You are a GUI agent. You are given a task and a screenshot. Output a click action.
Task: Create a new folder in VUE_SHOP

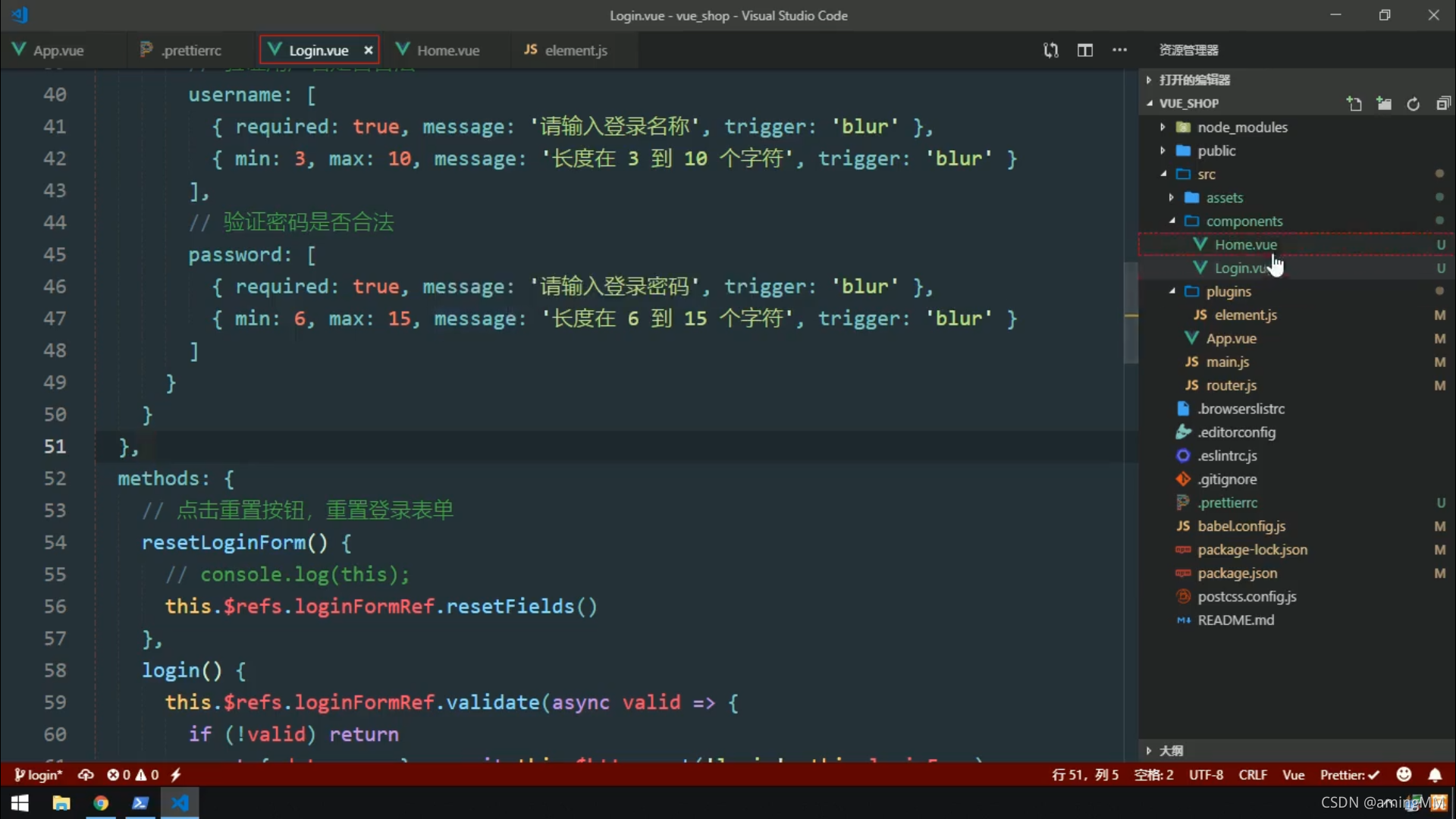pyautogui.click(x=1384, y=104)
